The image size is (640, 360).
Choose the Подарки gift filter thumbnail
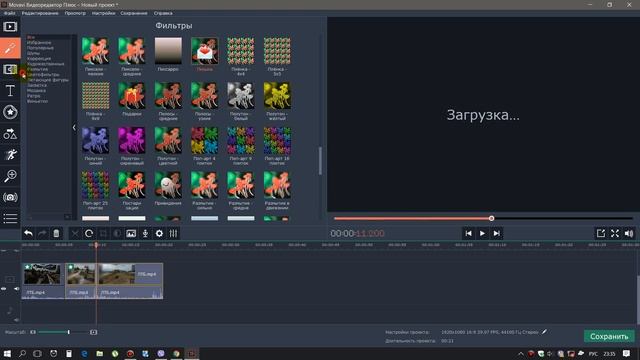tap(132, 96)
